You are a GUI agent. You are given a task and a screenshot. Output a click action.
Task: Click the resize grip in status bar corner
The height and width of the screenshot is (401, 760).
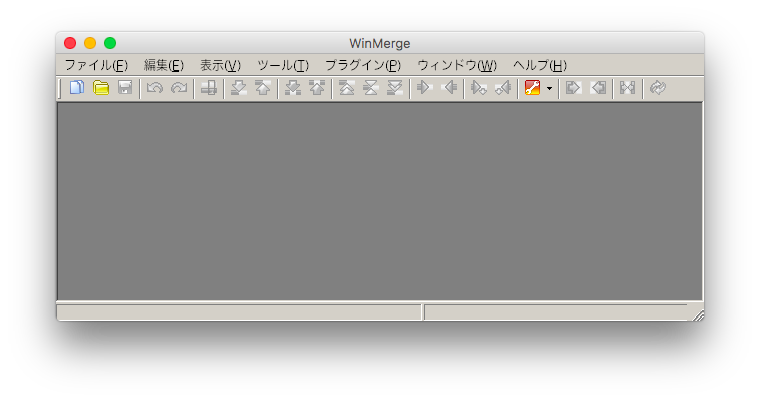pos(698,315)
